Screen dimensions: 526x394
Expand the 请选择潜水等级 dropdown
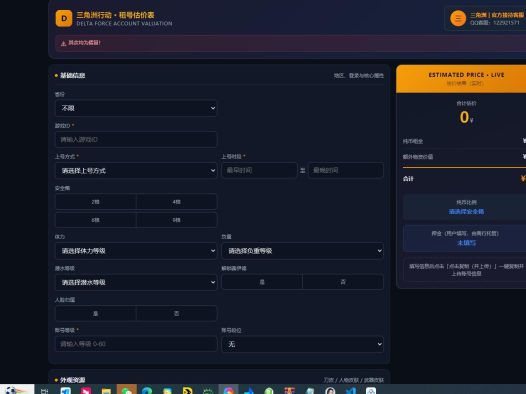click(136, 282)
